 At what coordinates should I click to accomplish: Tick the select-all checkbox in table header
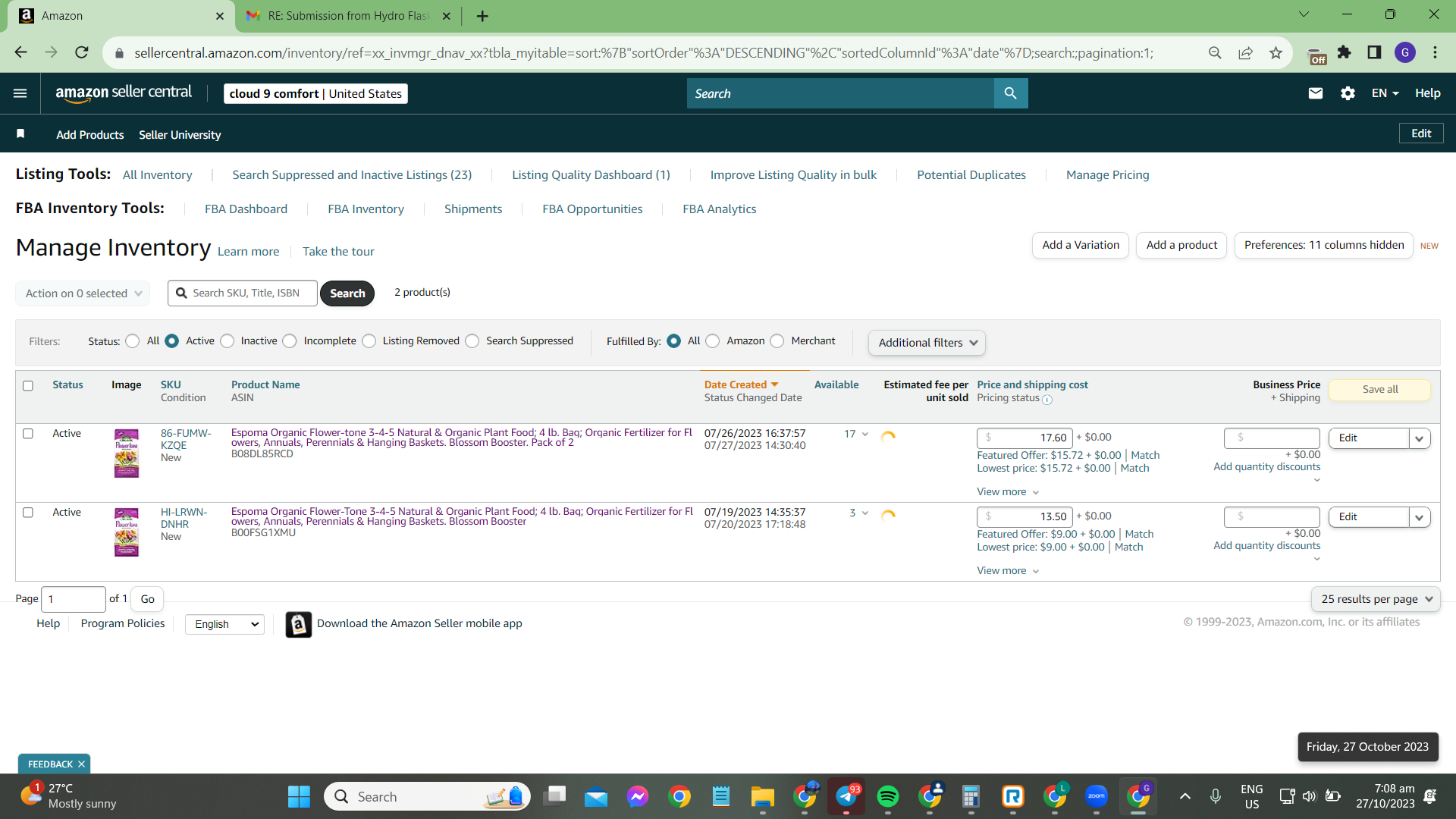click(x=28, y=385)
